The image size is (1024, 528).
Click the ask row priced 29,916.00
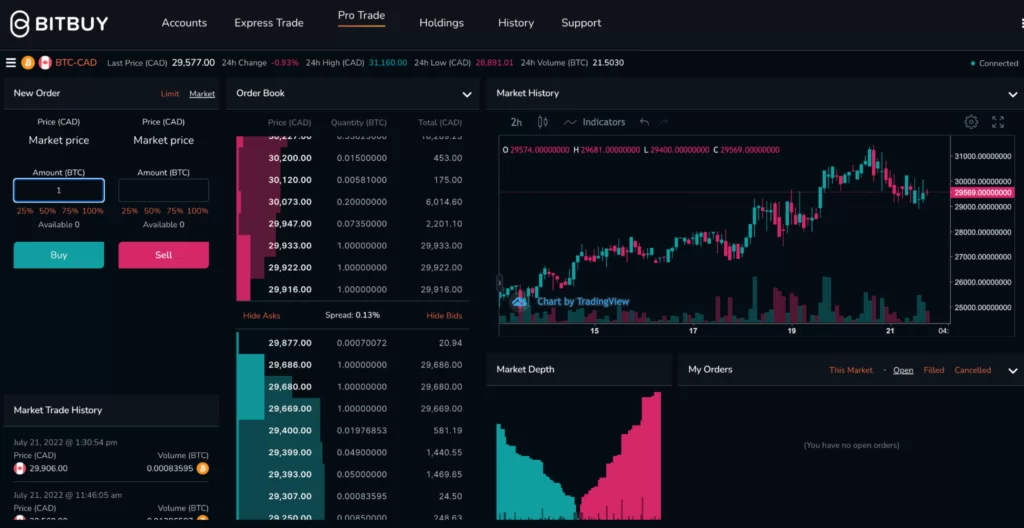(352, 289)
